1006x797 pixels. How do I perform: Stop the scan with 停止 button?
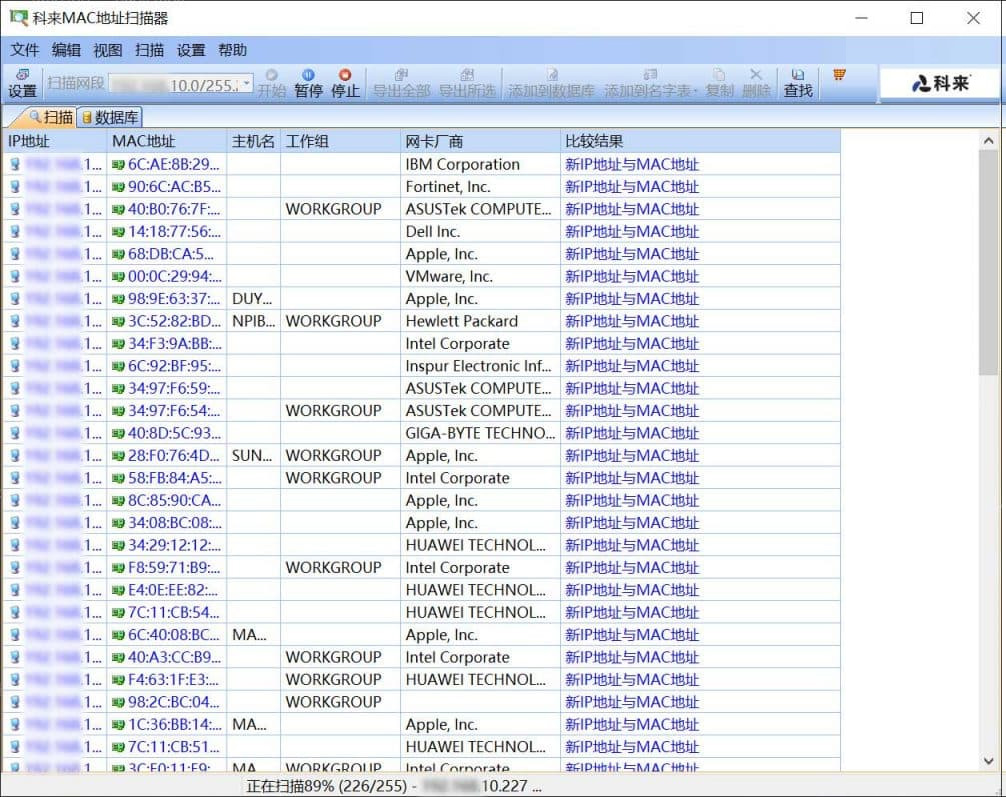click(345, 83)
